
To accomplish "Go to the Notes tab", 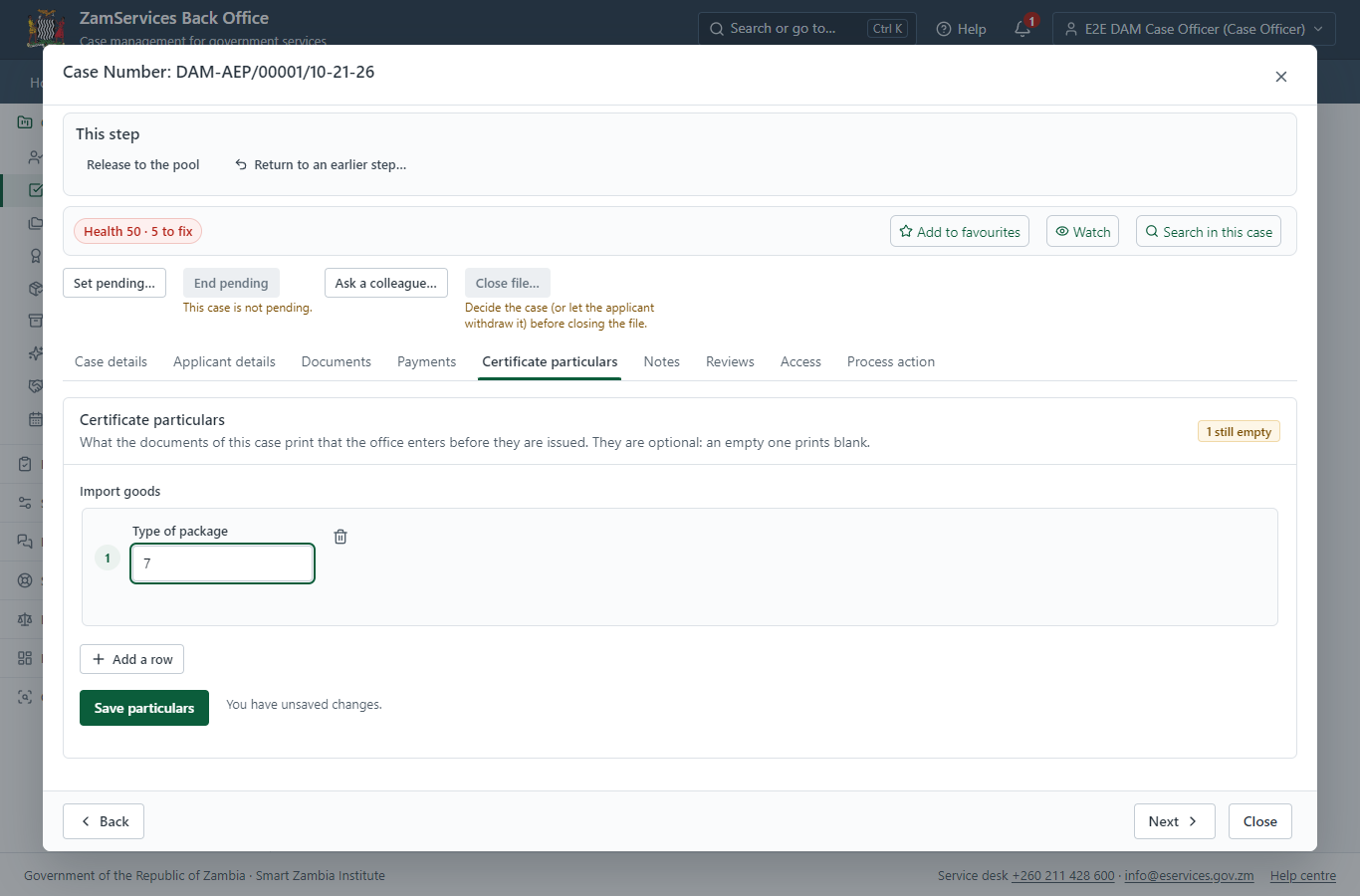I will tap(662, 361).
